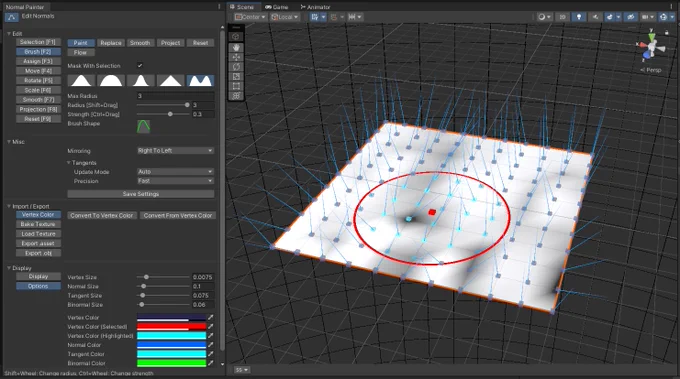The width and height of the screenshot is (680, 379).
Task: Open the draw mode sphere icon
Action: [544, 17]
